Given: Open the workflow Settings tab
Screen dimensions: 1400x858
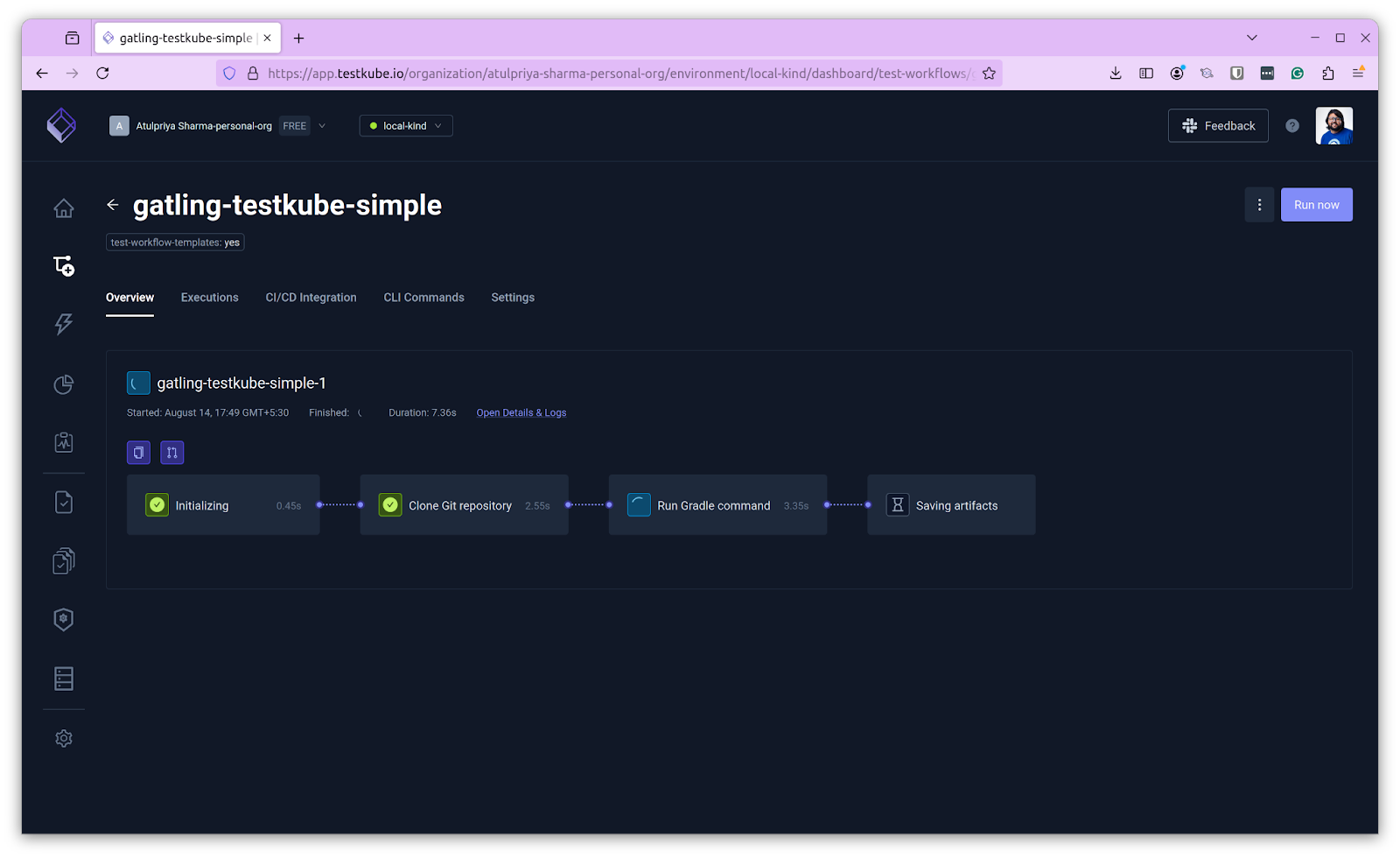Looking at the screenshot, I should (513, 298).
